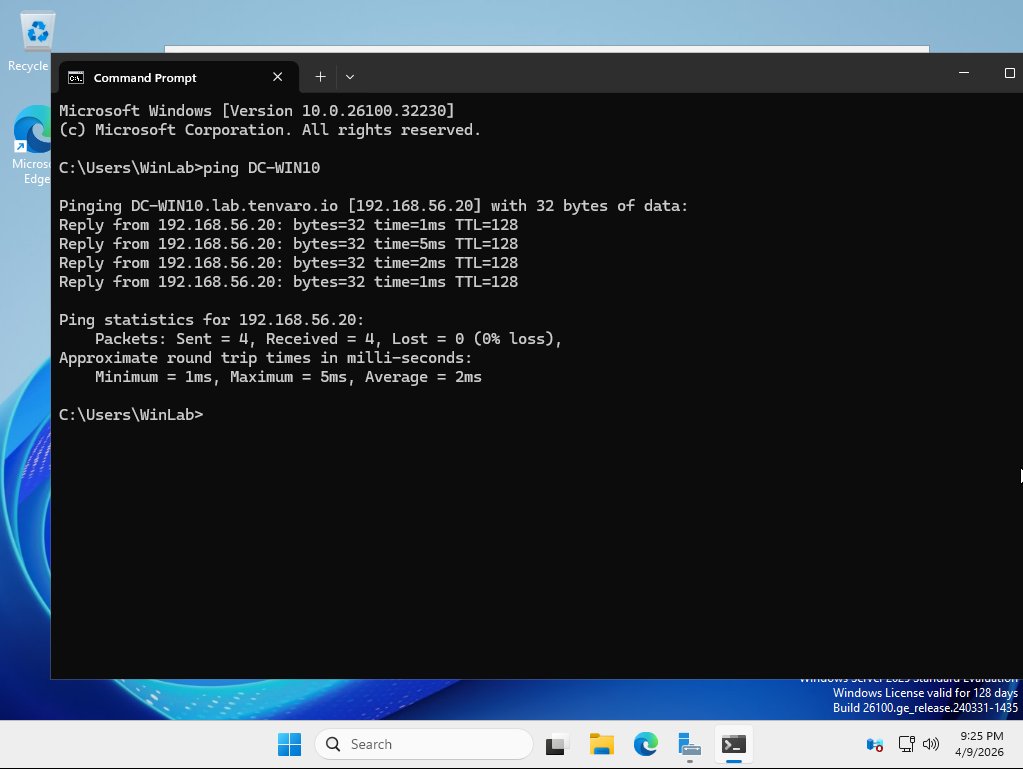Click the reply line with time=5ms
This screenshot has width=1023, height=769.
pyautogui.click(x=288, y=243)
